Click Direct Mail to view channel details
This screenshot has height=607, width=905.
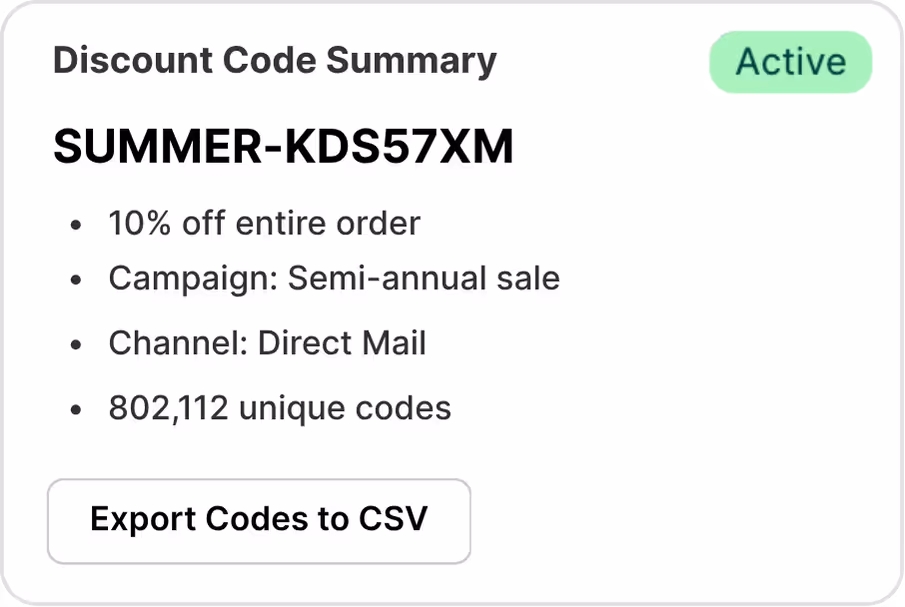click(341, 343)
